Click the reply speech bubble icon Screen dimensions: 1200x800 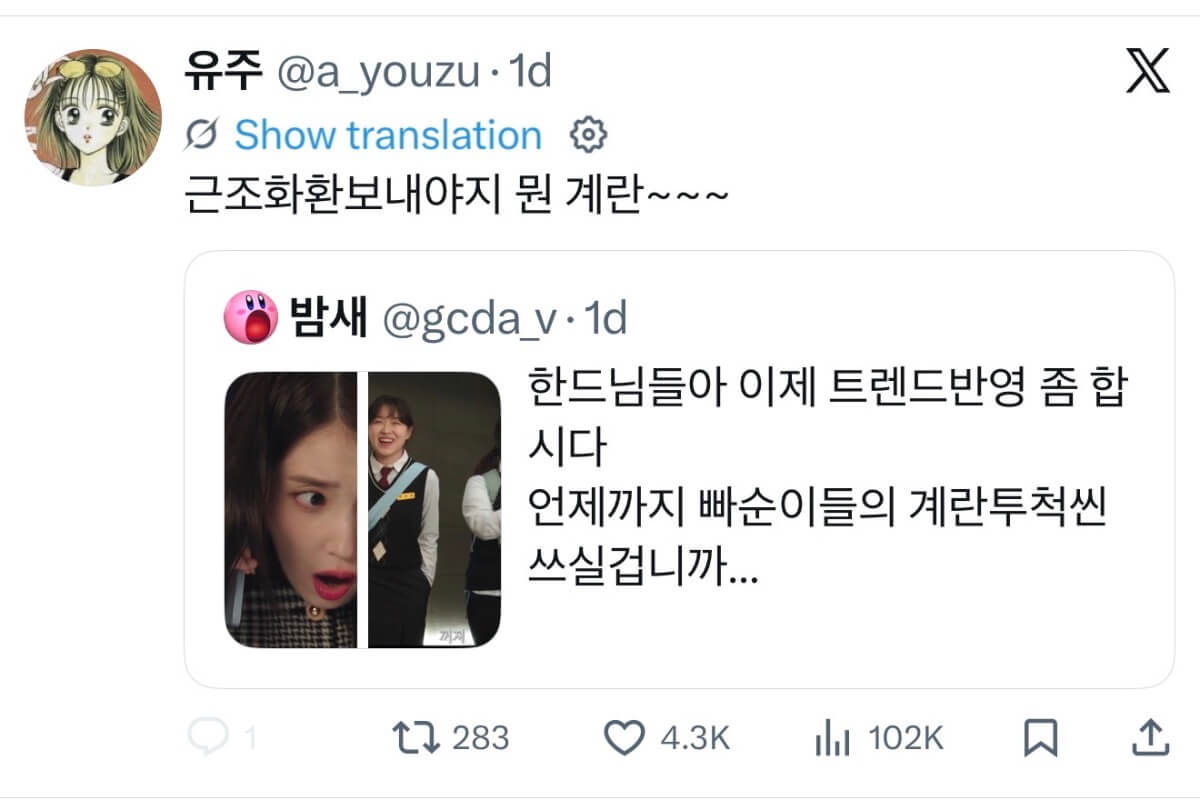[x=205, y=738]
